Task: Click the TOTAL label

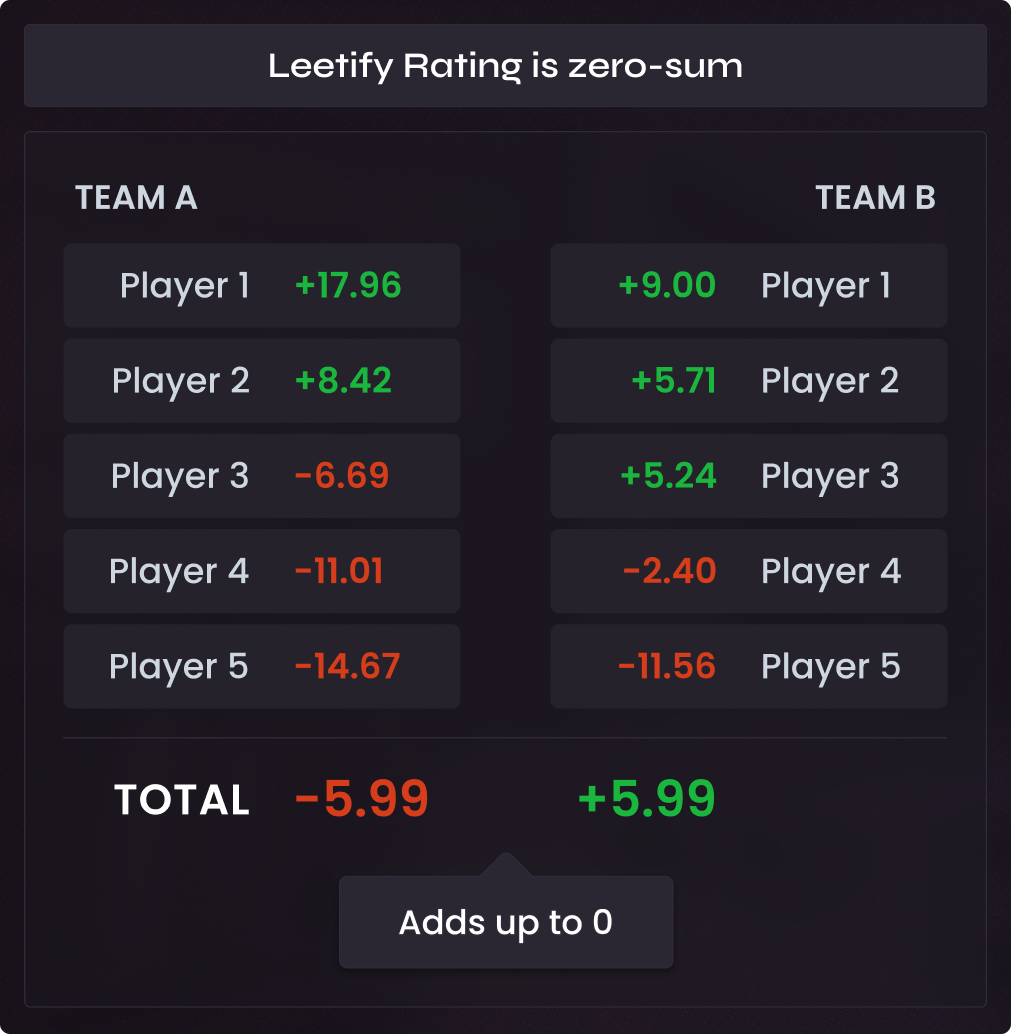Action: coord(182,800)
